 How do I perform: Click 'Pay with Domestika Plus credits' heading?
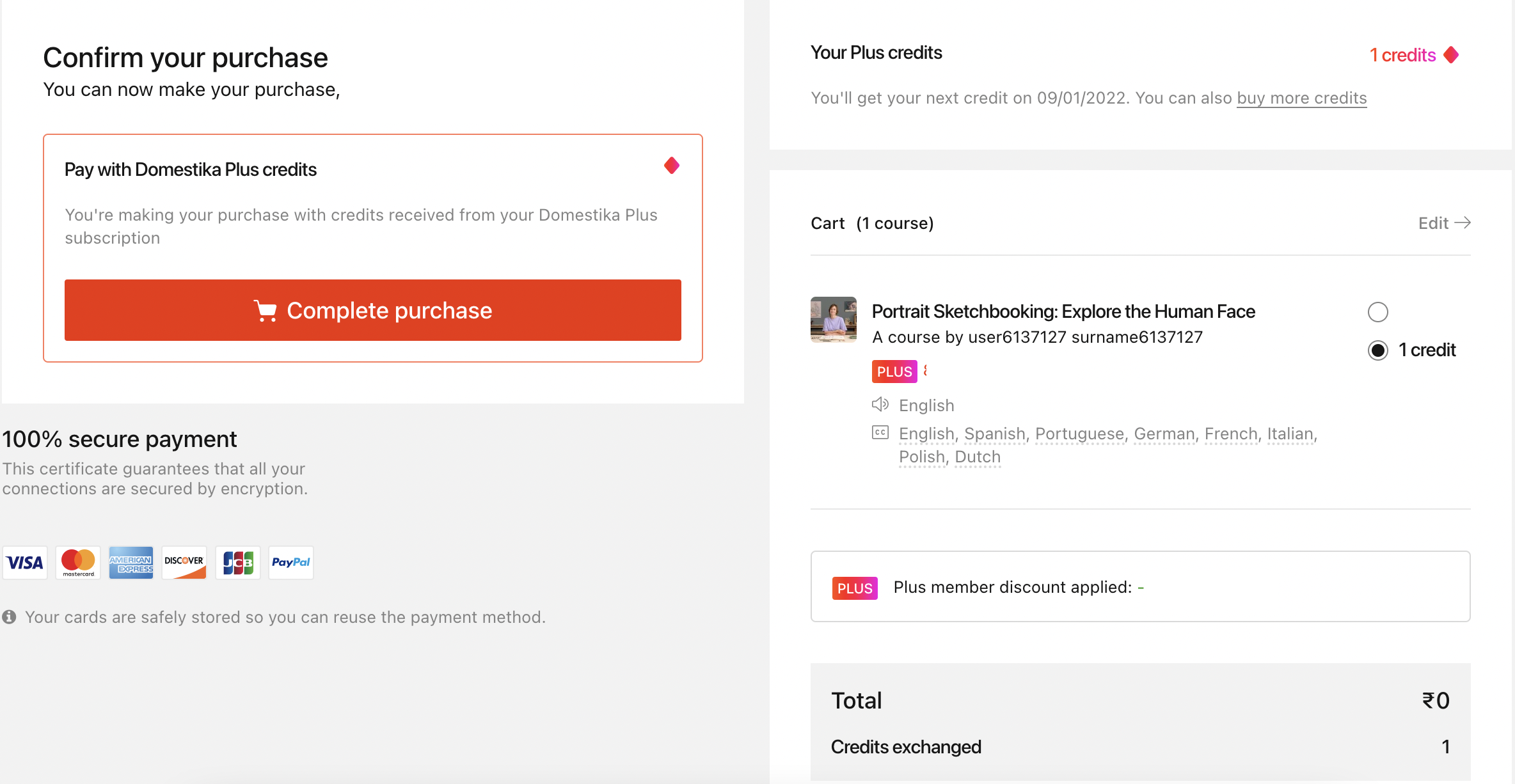[x=191, y=169]
